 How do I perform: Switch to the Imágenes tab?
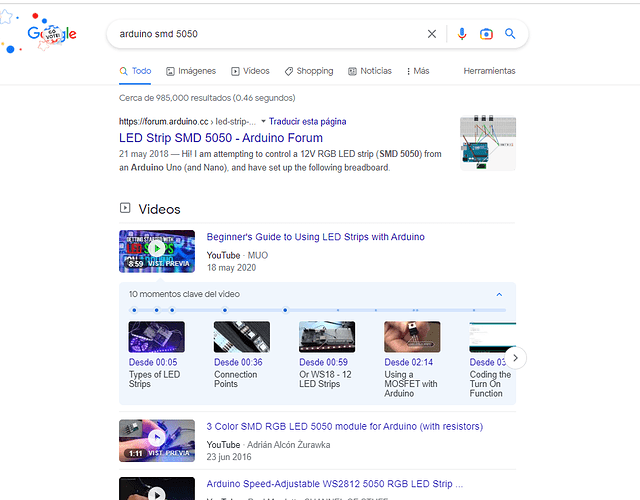tap(191, 71)
